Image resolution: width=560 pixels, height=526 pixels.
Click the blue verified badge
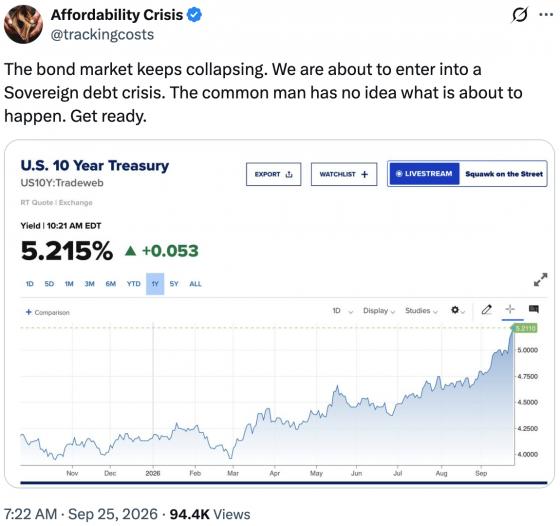(195, 15)
